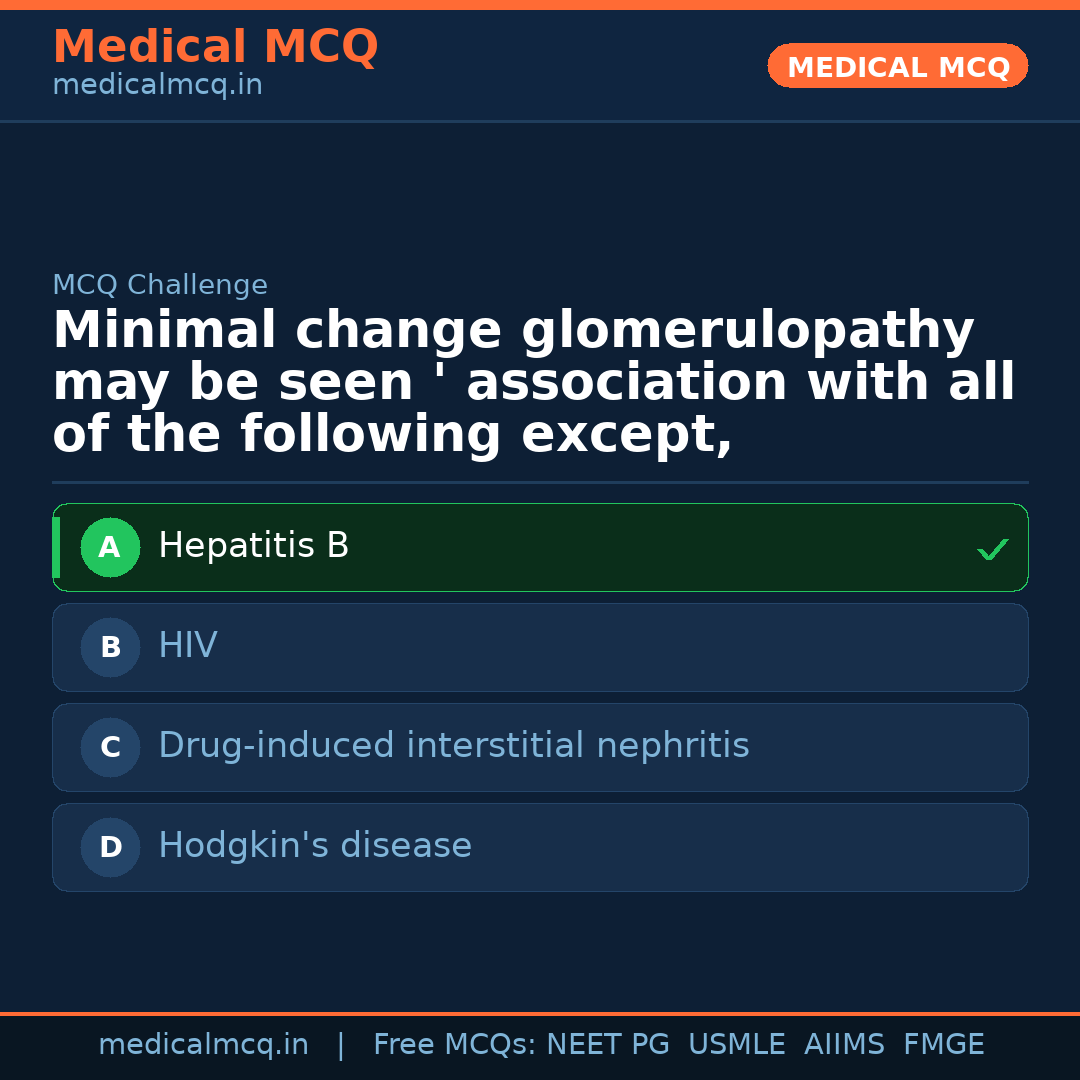1080x1080 pixels.
Task: Click the letter B circle icon
Action: [x=110, y=648]
